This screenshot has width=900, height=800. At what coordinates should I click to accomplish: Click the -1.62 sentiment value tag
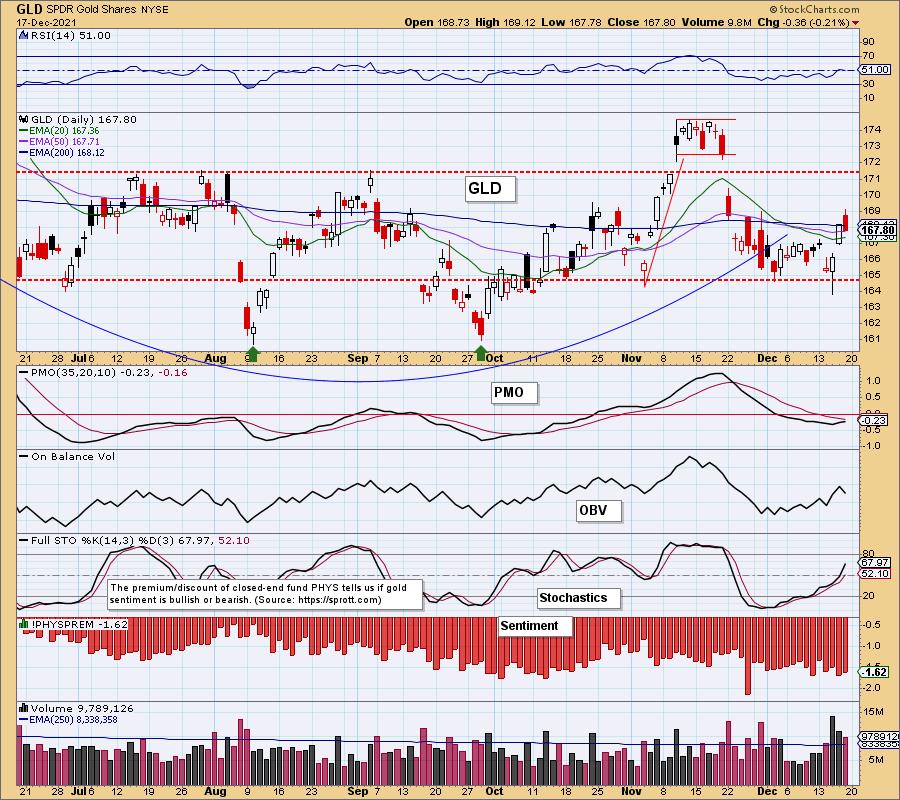click(874, 671)
